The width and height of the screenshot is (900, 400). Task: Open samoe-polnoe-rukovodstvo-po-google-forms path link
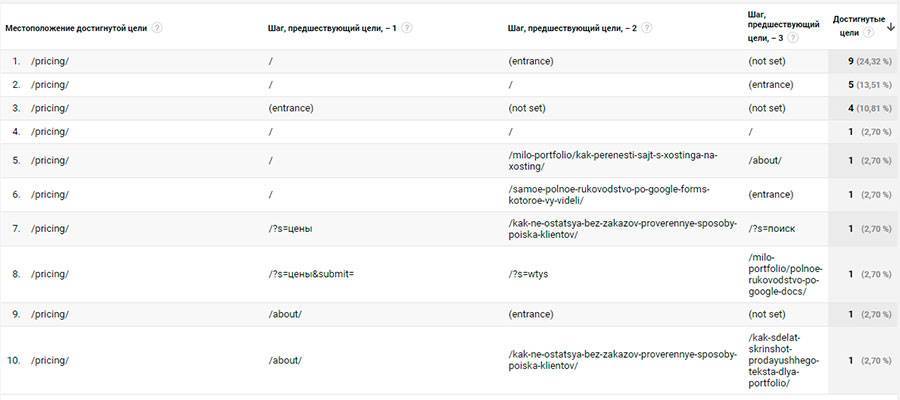click(610, 195)
